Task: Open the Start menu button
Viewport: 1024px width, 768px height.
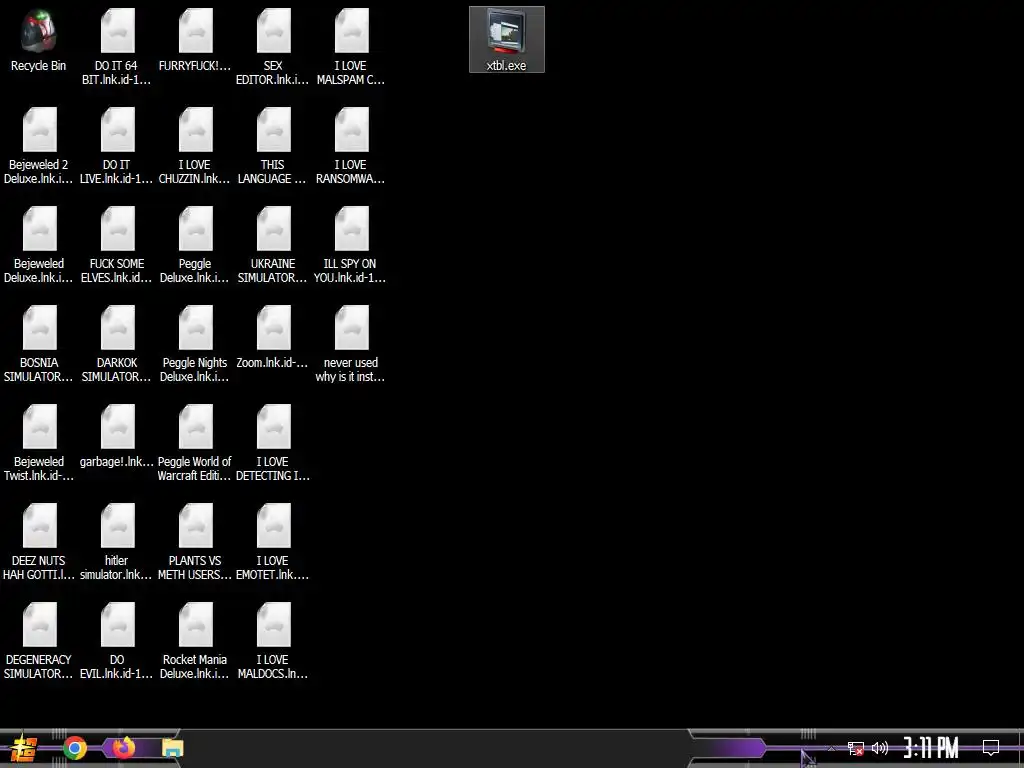Action: click(24, 748)
